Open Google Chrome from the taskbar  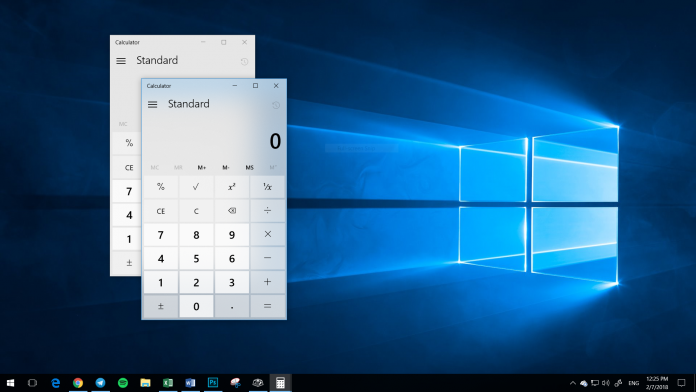tap(78, 383)
